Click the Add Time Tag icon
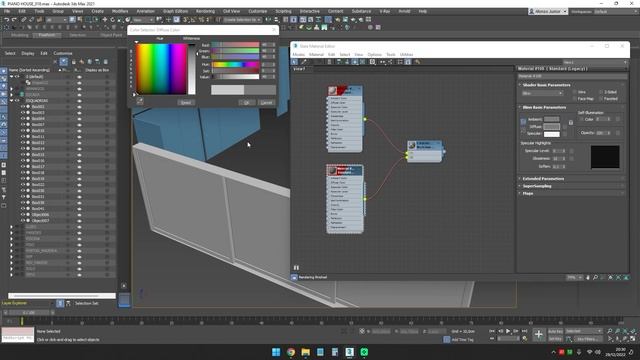 447,340
